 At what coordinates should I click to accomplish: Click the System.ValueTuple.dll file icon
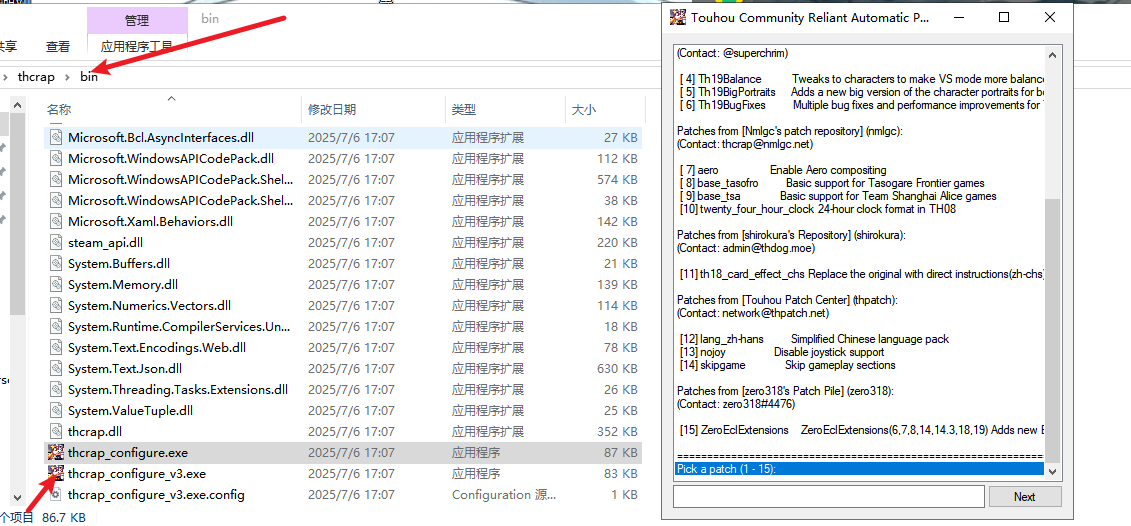pos(56,411)
